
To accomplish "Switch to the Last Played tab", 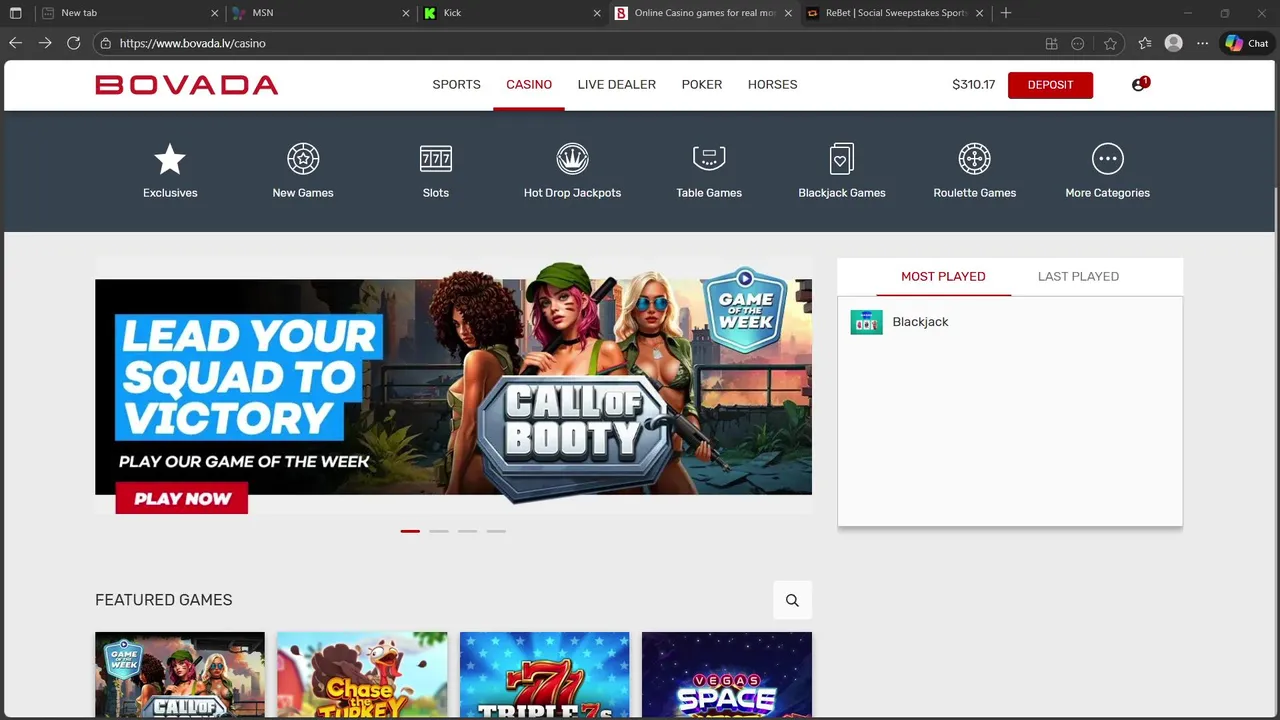I will [x=1078, y=276].
